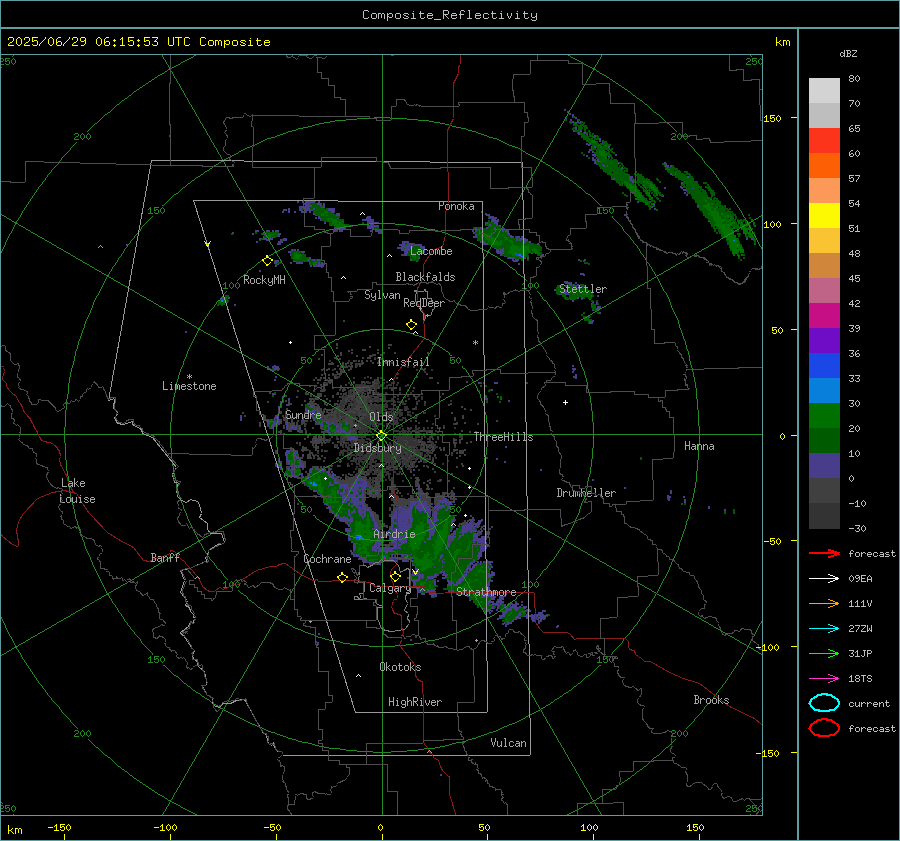The width and height of the screenshot is (900, 841).
Task: Click the red forecast arrow legend icon
Action: tap(824, 553)
